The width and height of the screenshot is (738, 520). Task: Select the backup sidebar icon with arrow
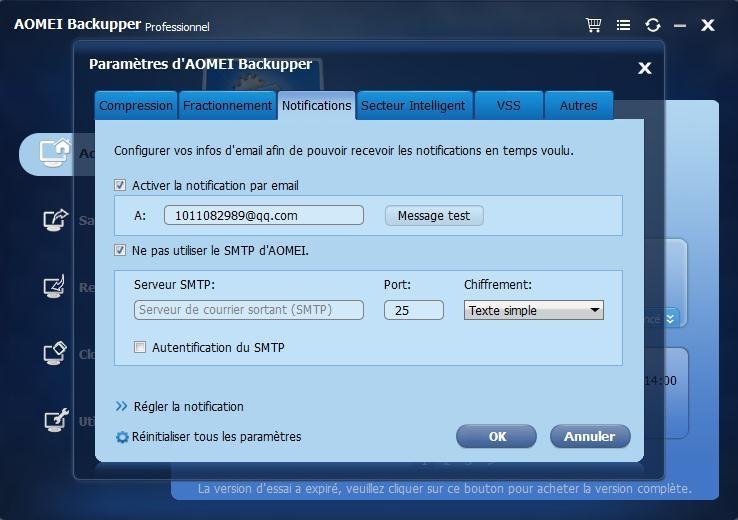56,220
